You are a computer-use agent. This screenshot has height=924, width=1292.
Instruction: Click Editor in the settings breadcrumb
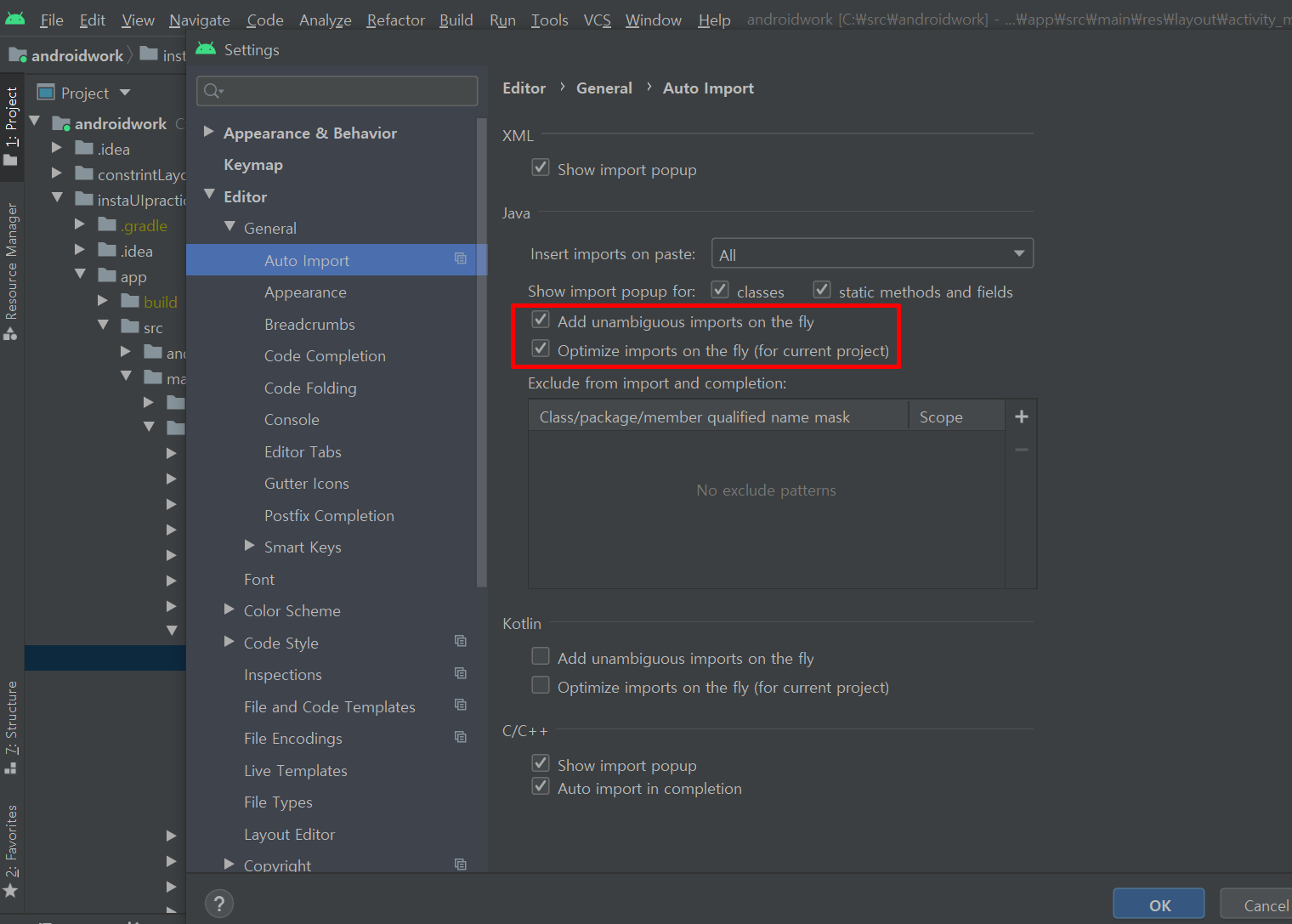click(524, 88)
